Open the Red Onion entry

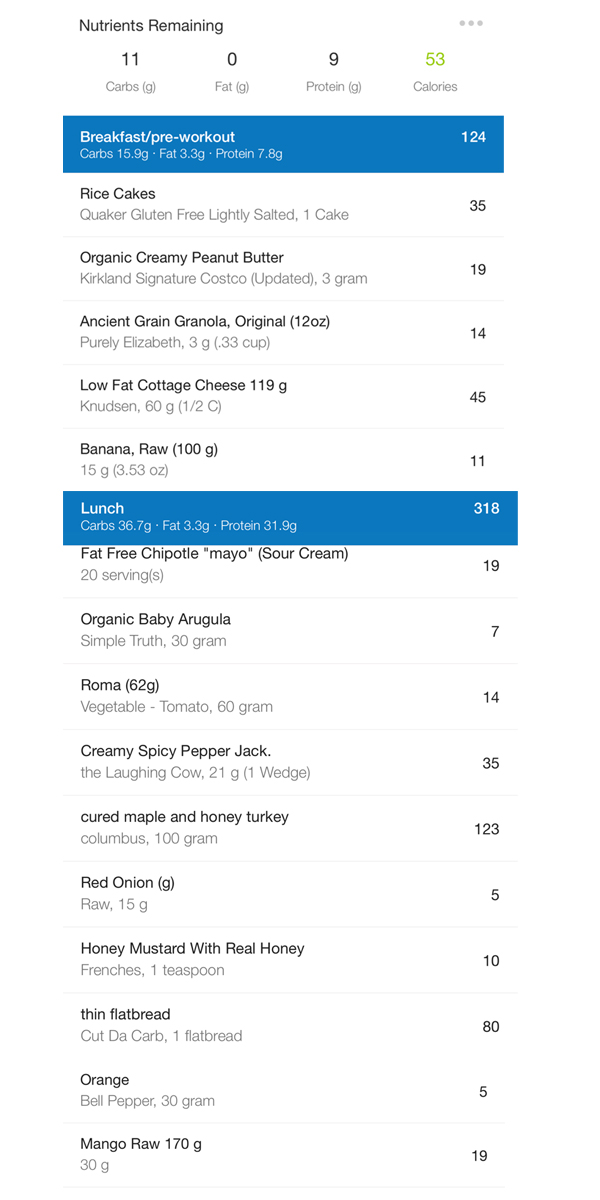click(290, 894)
